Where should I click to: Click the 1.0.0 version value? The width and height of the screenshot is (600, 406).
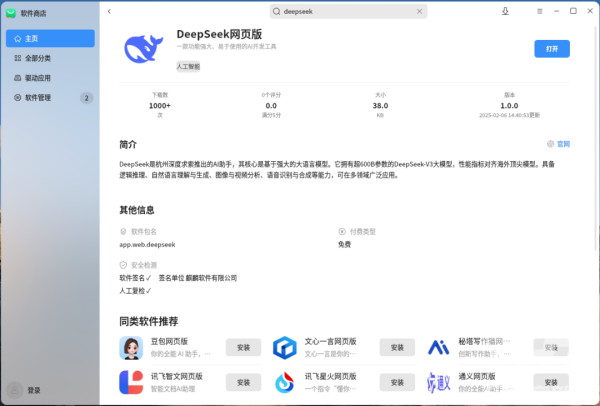[509, 106]
